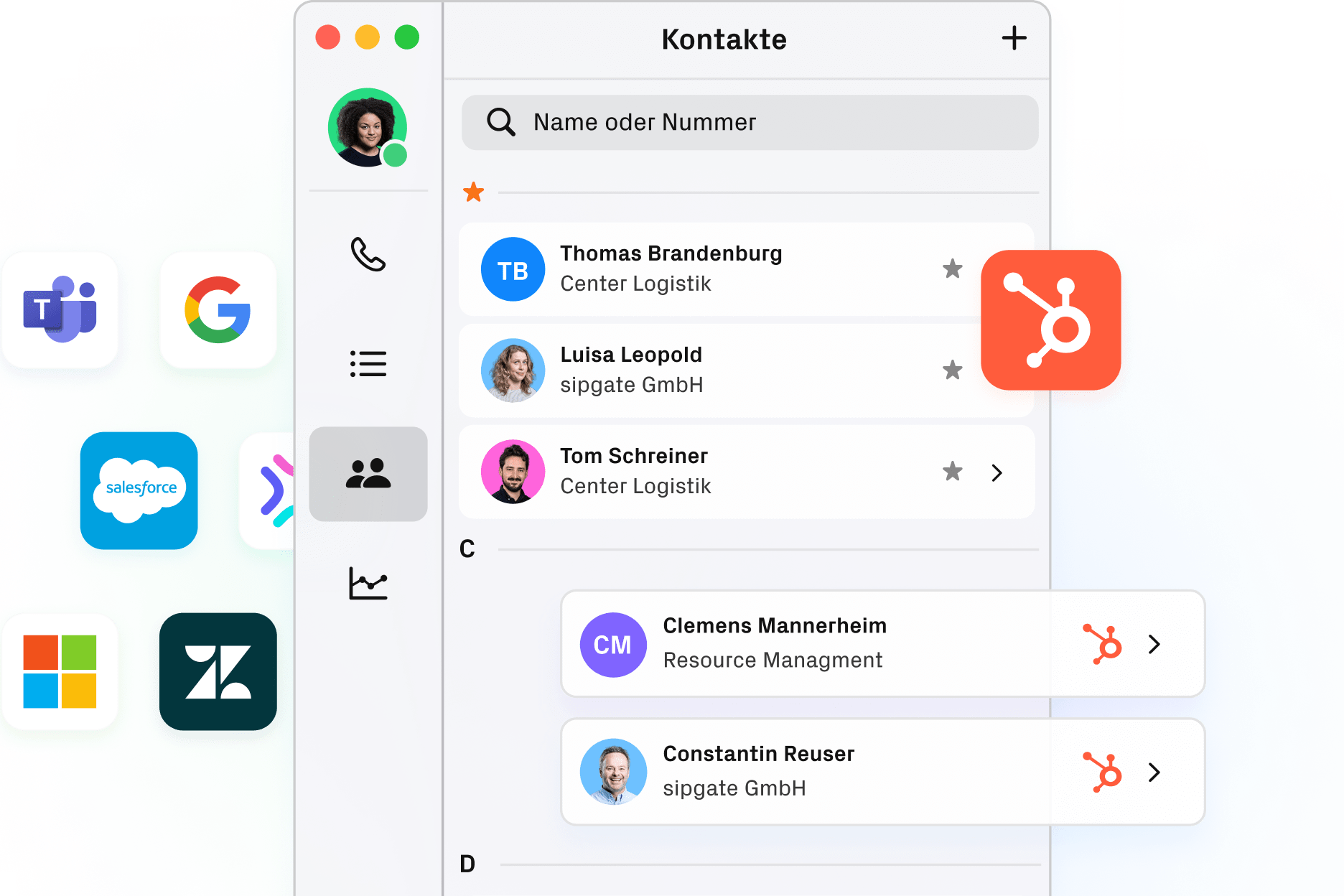Close window with red traffic light
This screenshot has height=896, width=1344.
click(327, 37)
